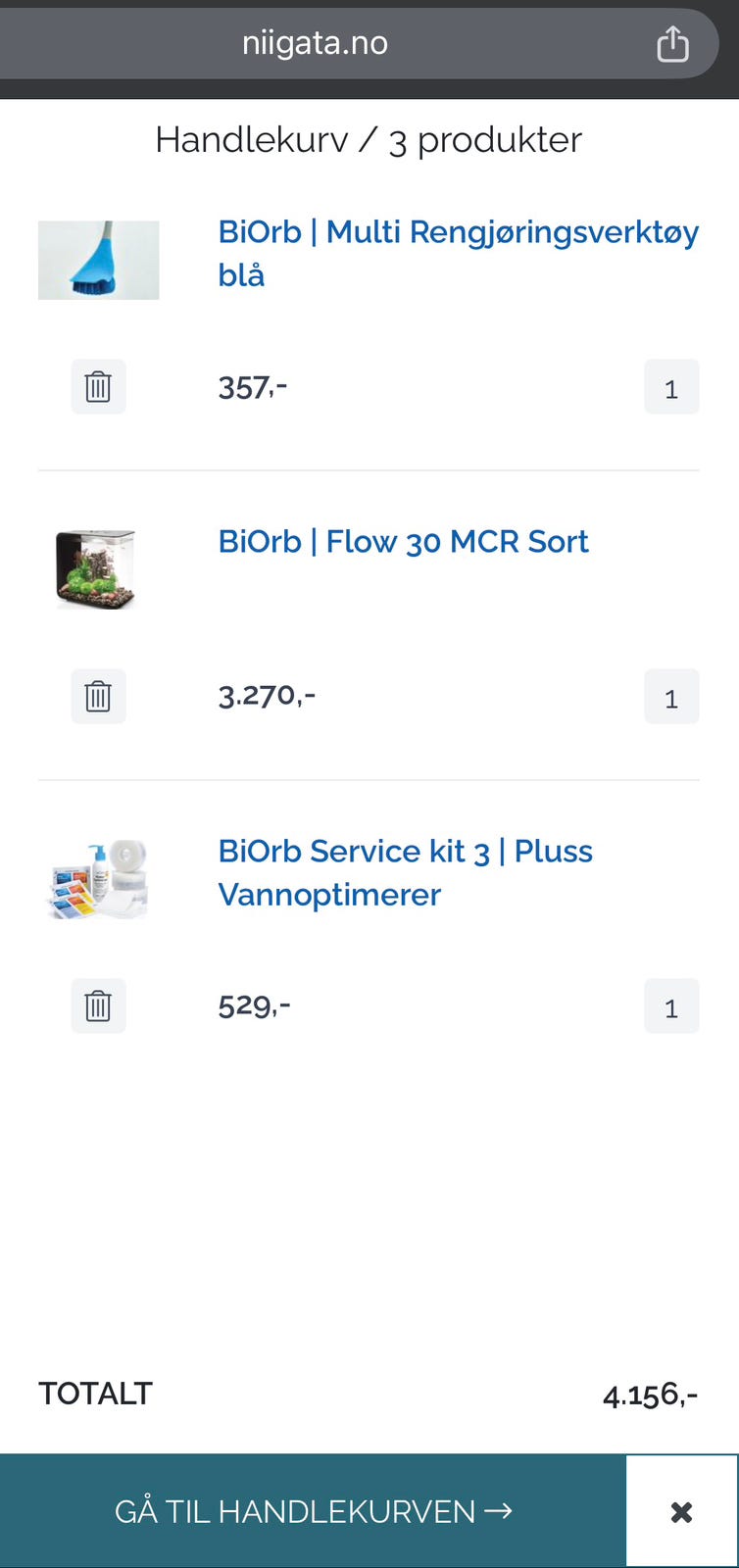
Task: Change quantity for Flow 30 MCR Sort
Action: click(671, 698)
